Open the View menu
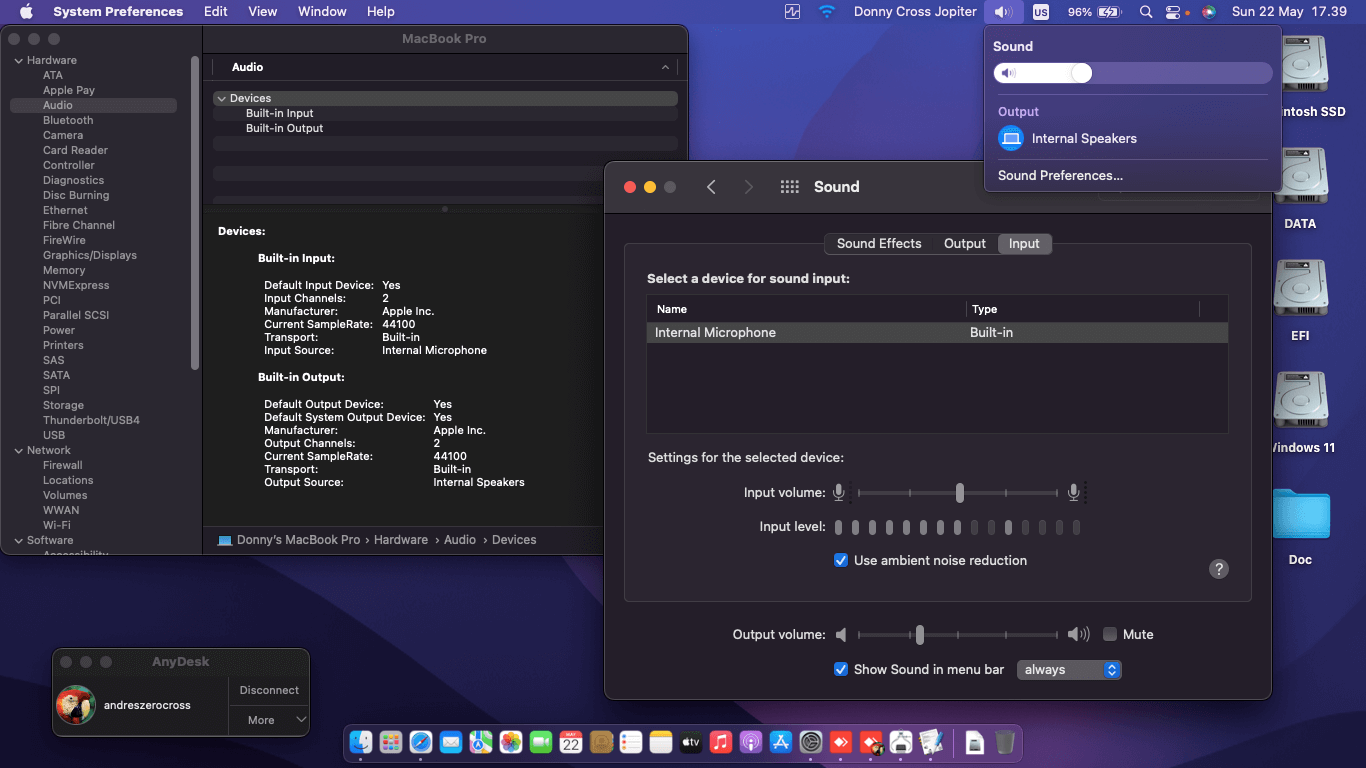This screenshot has width=1366, height=768. 263,12
